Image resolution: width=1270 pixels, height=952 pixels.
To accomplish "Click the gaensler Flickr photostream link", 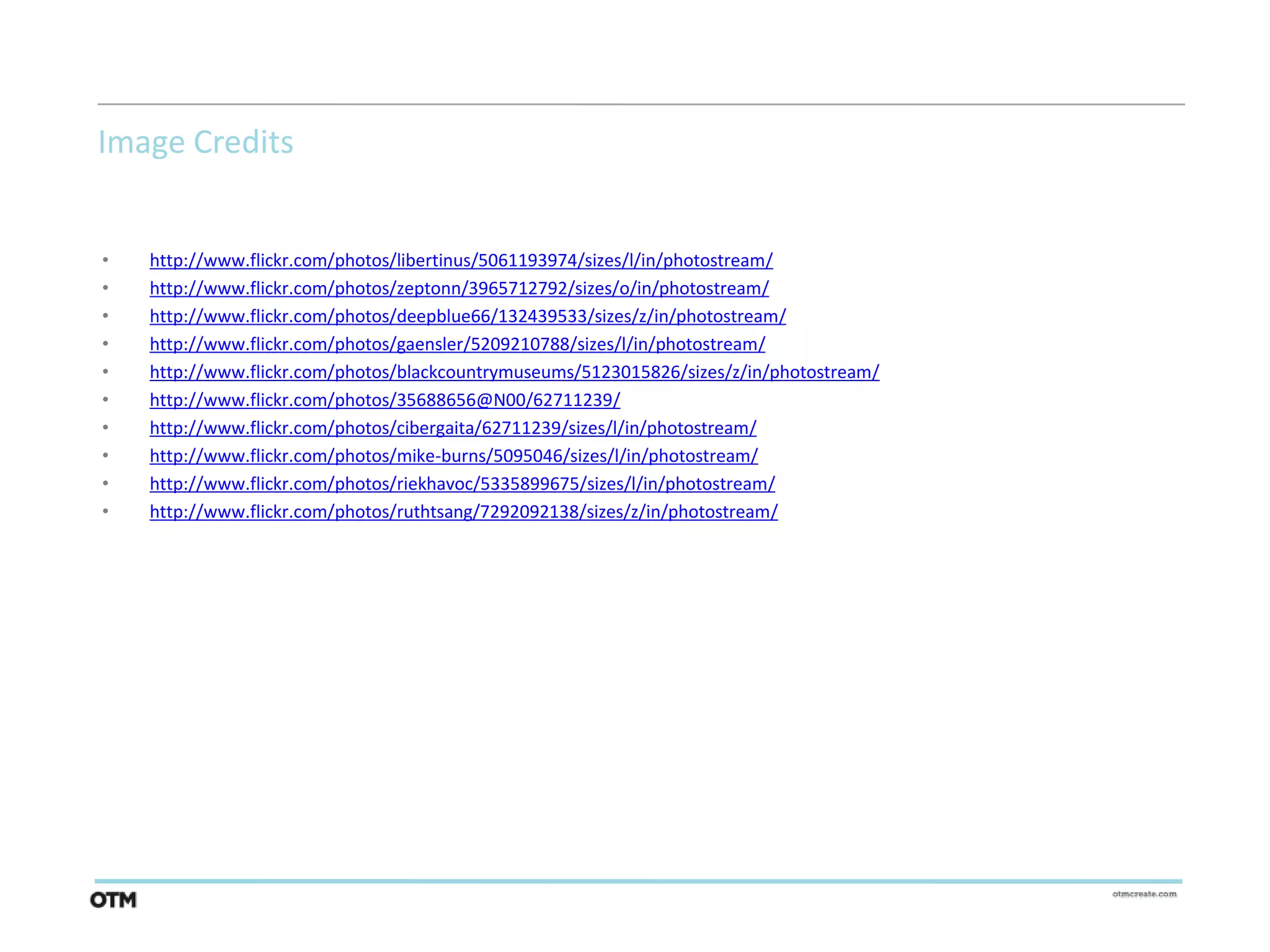I will [457, 344].
